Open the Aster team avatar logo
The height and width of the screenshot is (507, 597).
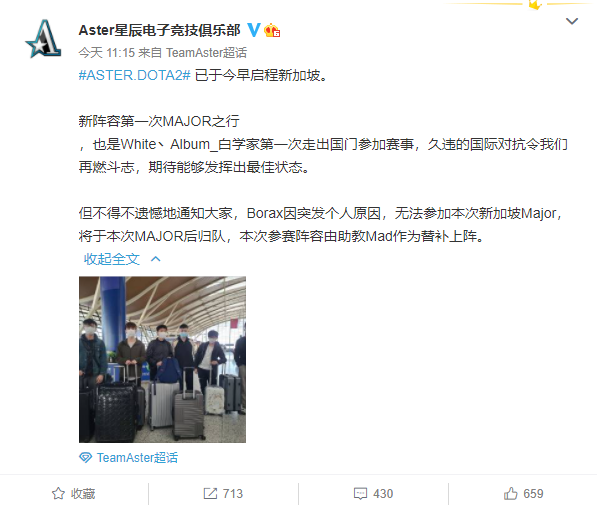click(x=43, y=39)
